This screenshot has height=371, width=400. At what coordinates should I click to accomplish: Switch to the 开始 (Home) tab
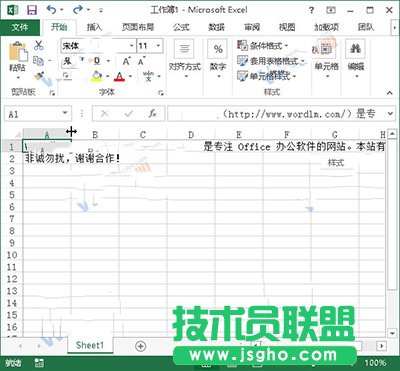coord(59,27)
